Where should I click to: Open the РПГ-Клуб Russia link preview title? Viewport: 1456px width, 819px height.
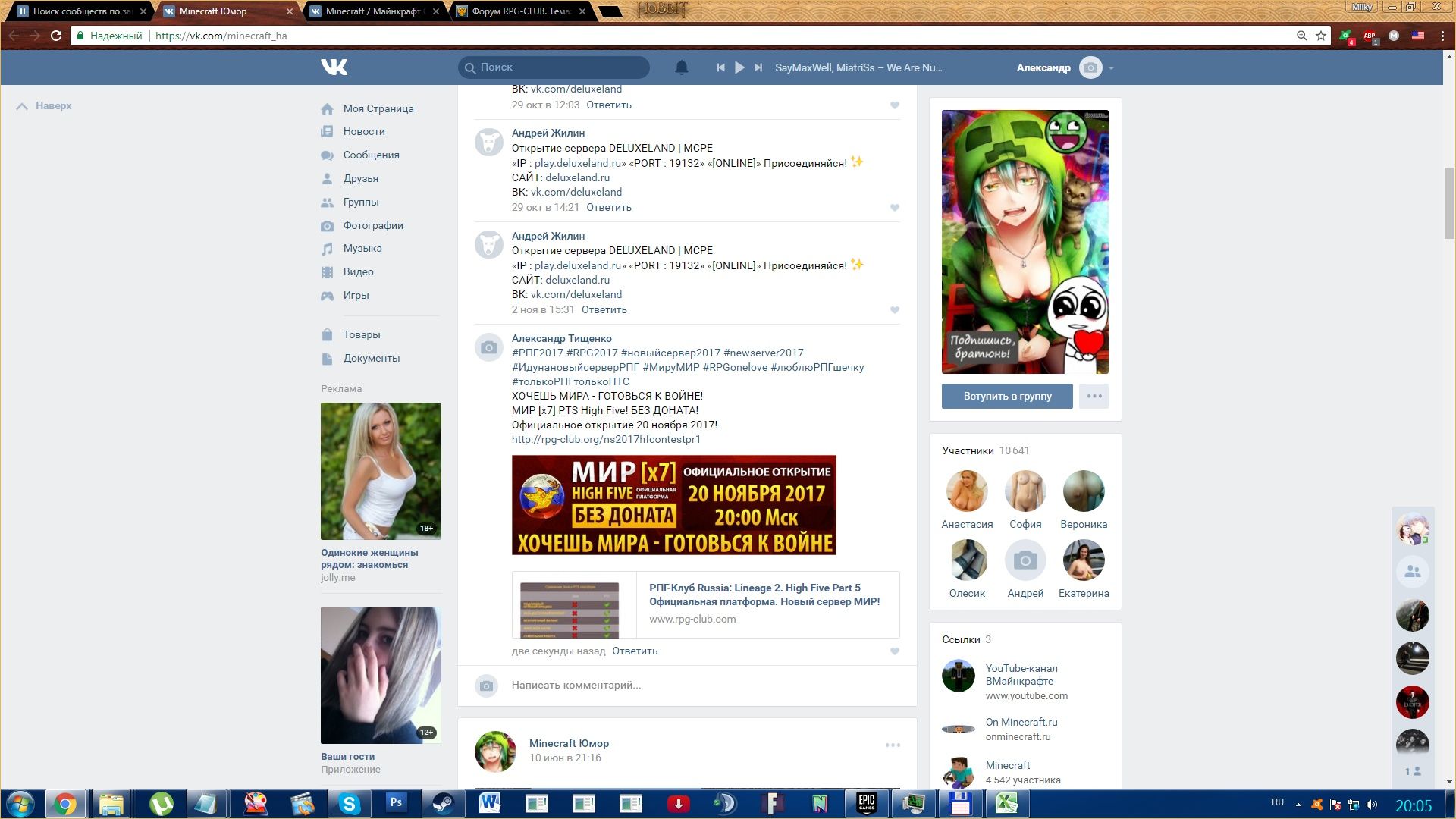click(x=764, y=595)
